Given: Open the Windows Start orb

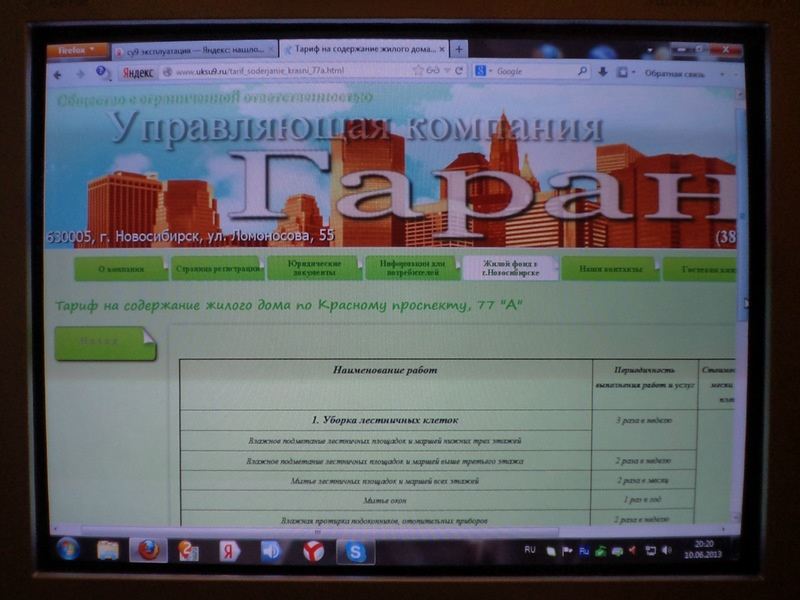Looking at the screenshot, I should (68, 550).
